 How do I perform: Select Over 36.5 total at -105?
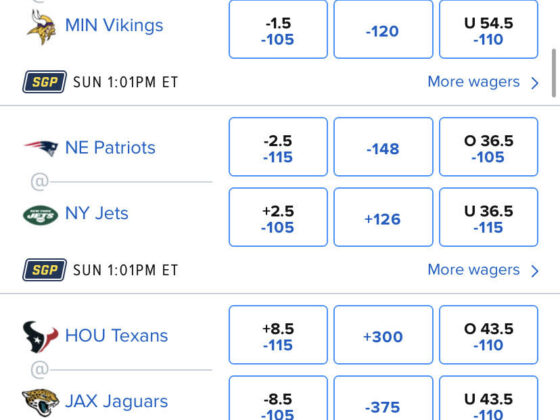[489, 147]
